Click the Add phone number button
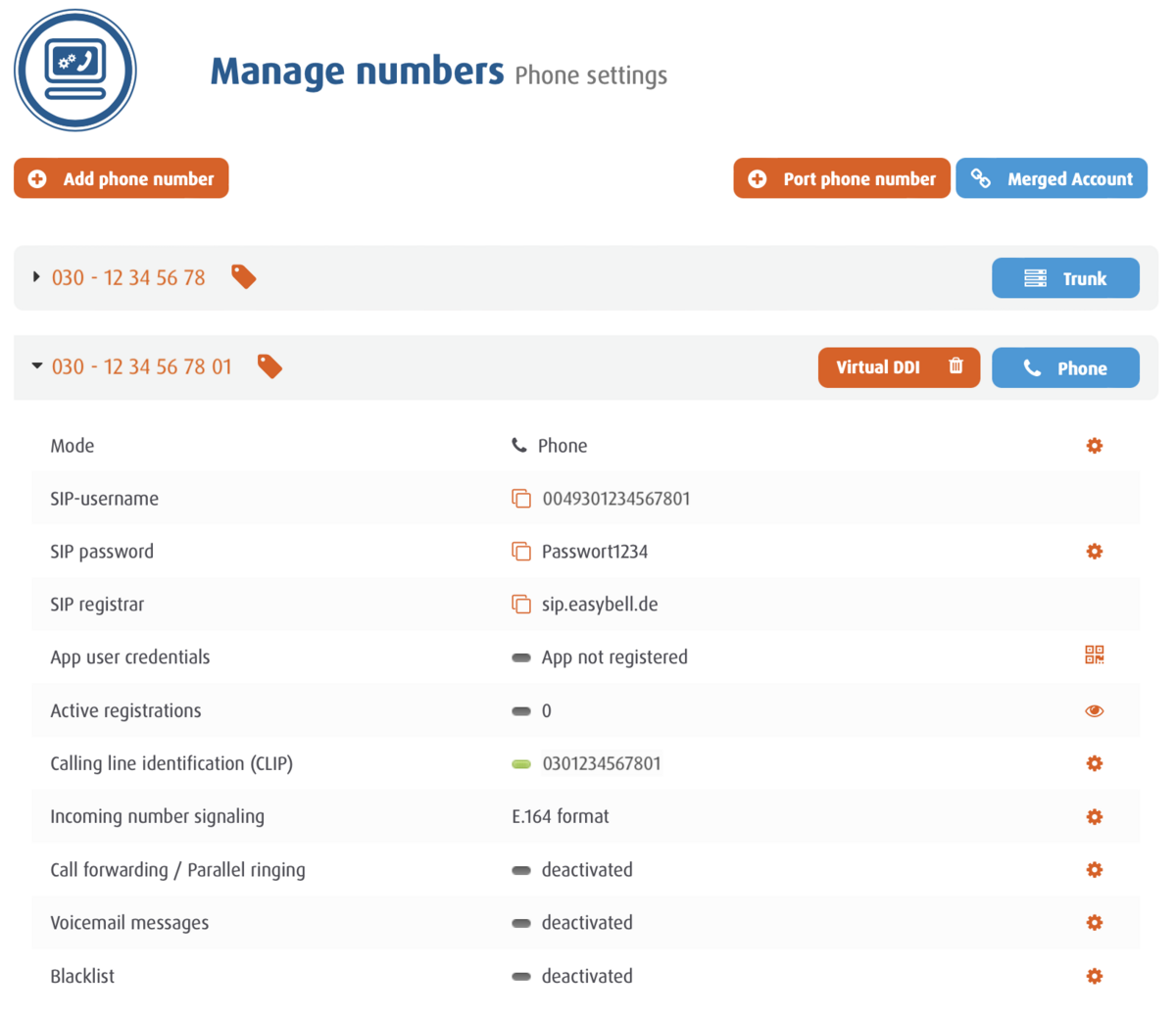Viewport: 1176px width, 1019px height. 122,178
